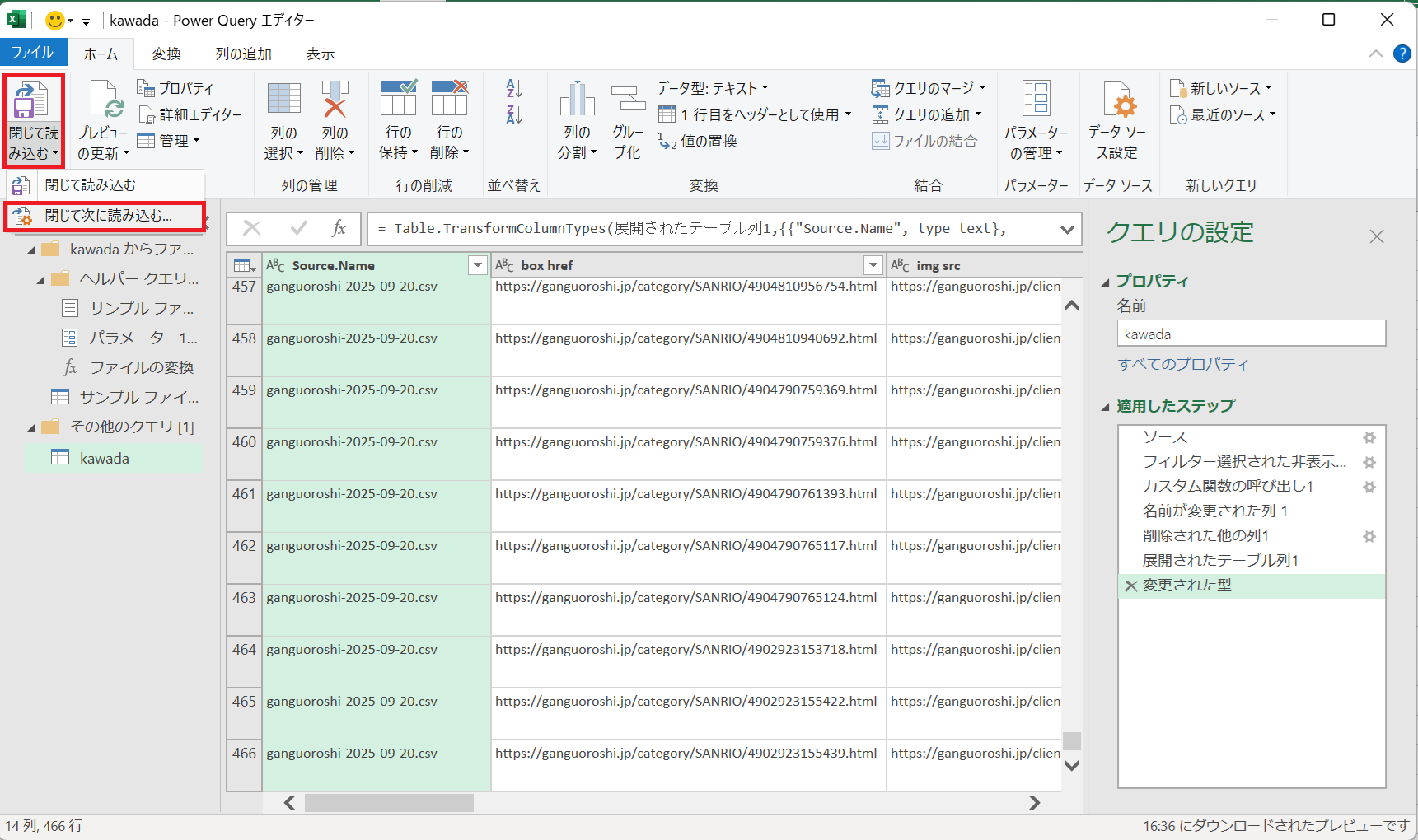
Task: Click the 閉じて読み込む ribbon icon
Action: [x=31, y=100]
